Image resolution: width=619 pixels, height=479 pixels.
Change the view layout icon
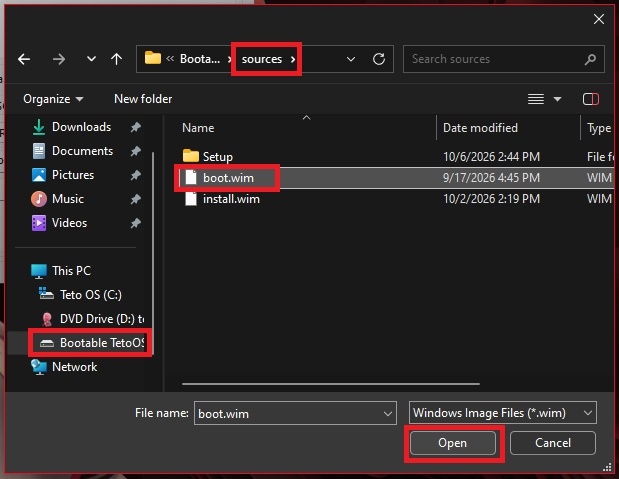pyautogui.click(x=536, y=99)
